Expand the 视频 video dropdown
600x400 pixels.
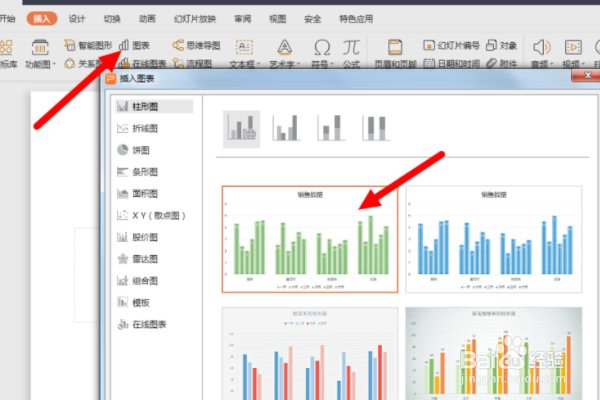click(x=583, y=64)
